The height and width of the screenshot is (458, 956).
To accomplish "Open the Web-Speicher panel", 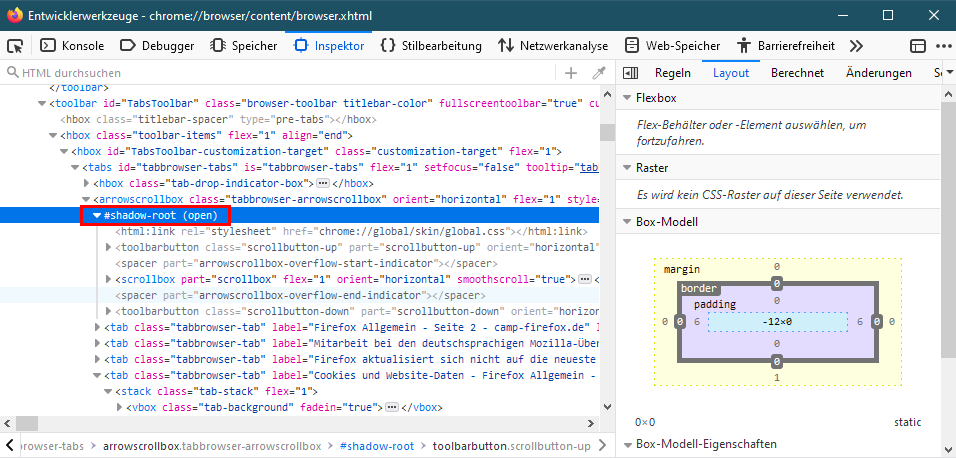I will (x=672, y=46).
